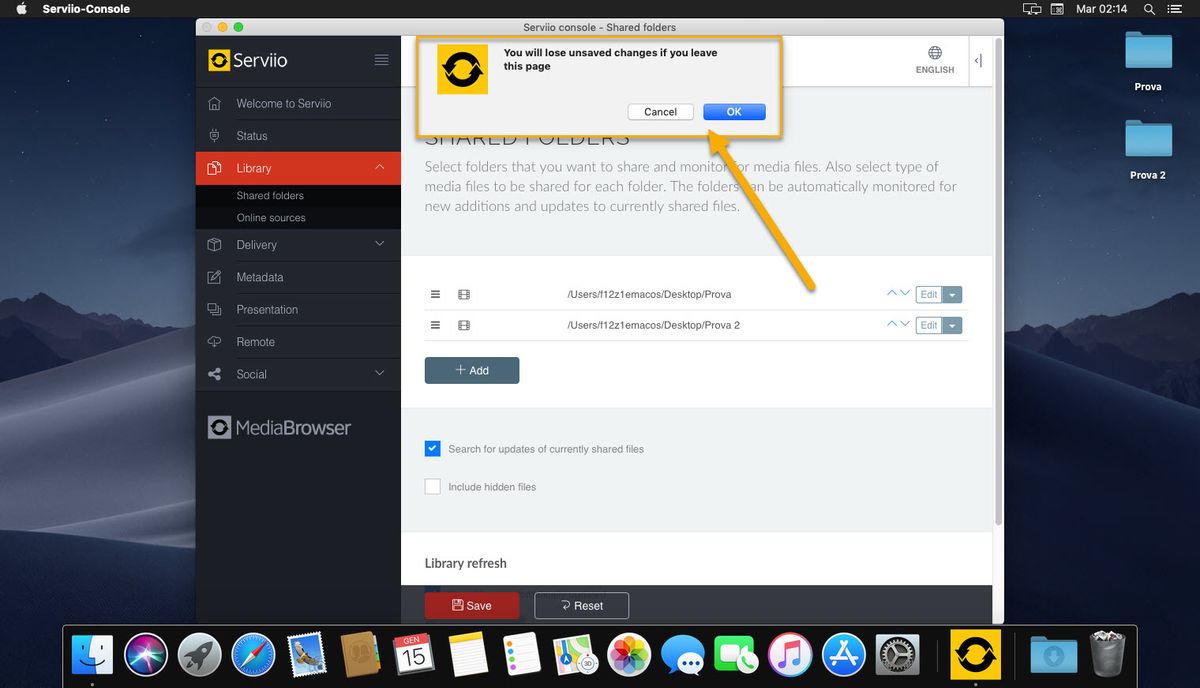
Task: Select the Status plug icon in sidebar
Action: [214, 135]
